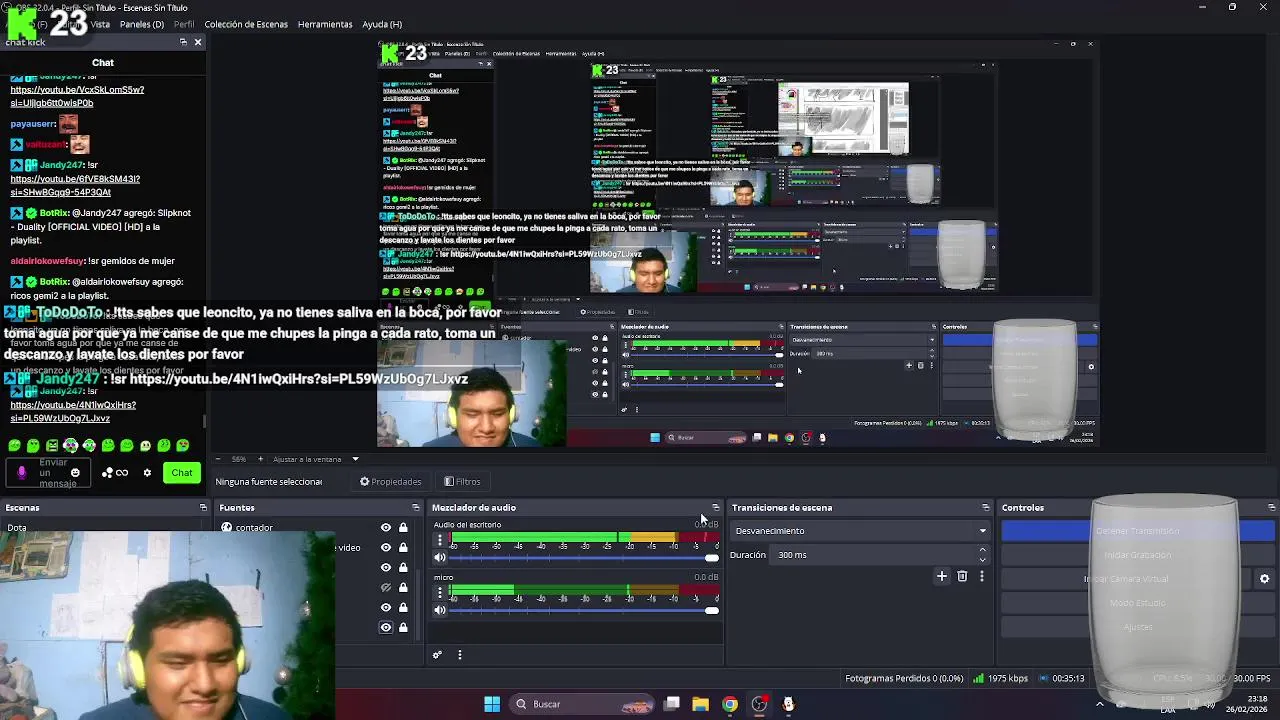Mute the micro audio channel
1280x720 pixels.
tap(439, 610)
